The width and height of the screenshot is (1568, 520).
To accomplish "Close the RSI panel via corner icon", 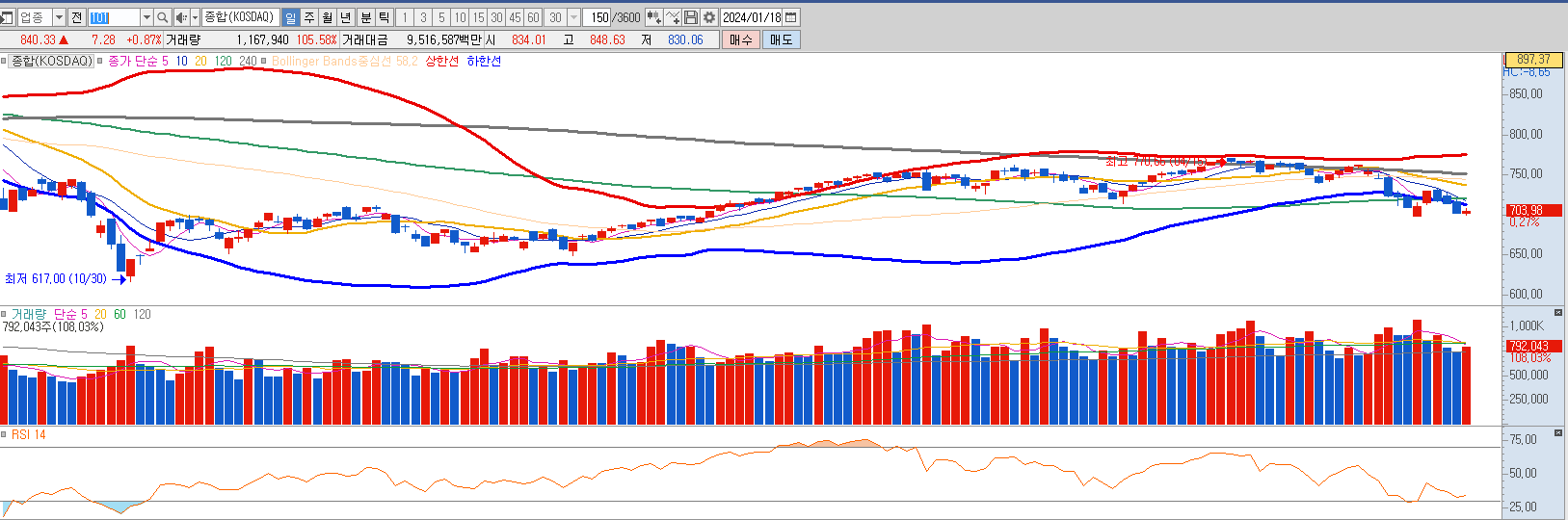I will click(1558, 433).
